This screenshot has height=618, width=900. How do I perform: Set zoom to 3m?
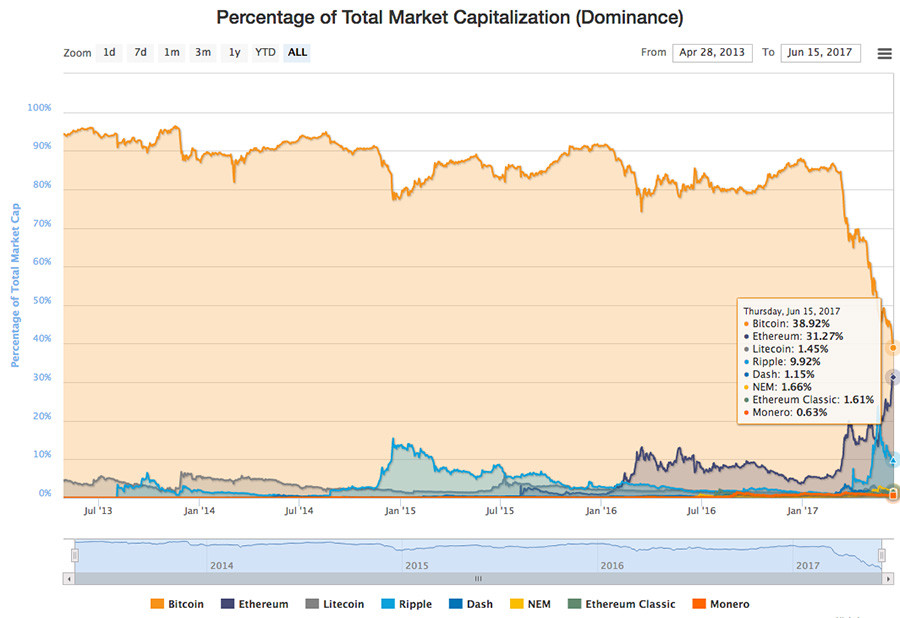pos(203,53)
